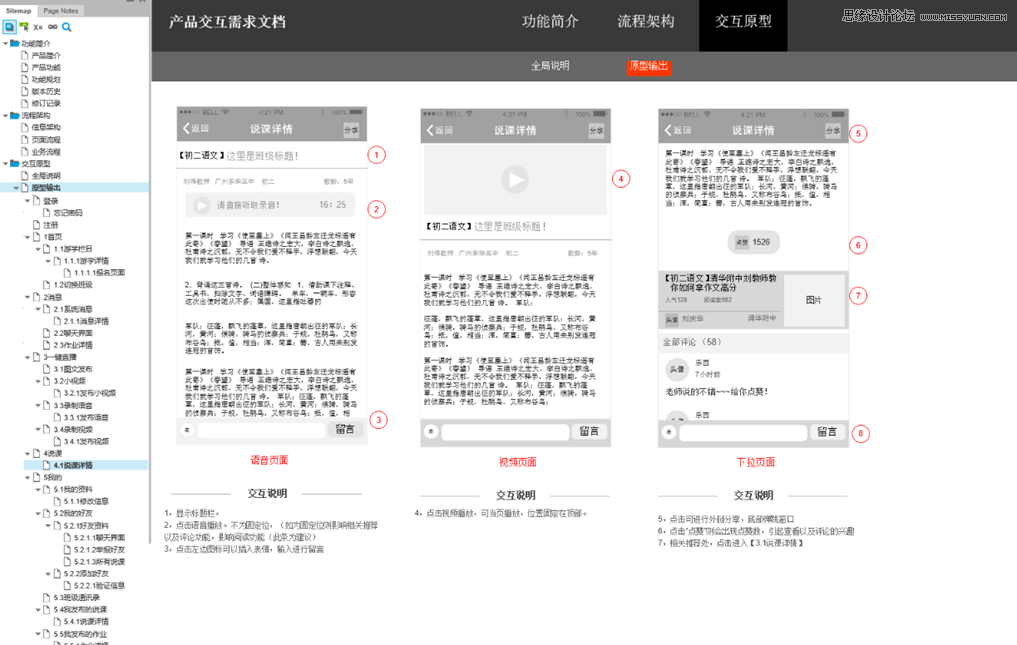Click the 产品交互需求文档 page title
This screenshot has width=1017, height=645.
227,22
